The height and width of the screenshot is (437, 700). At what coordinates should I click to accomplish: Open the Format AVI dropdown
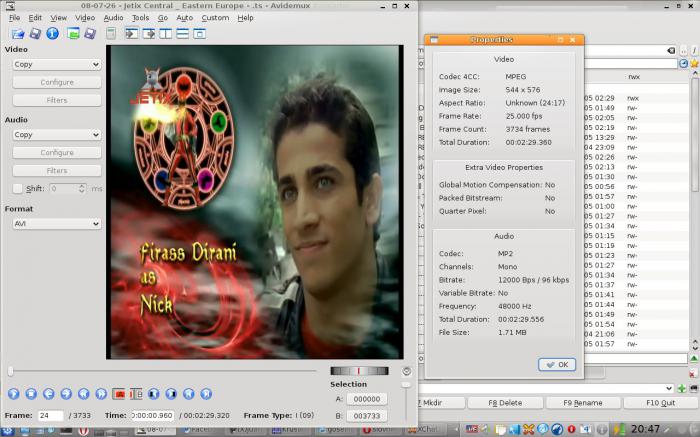pos(57,224)
